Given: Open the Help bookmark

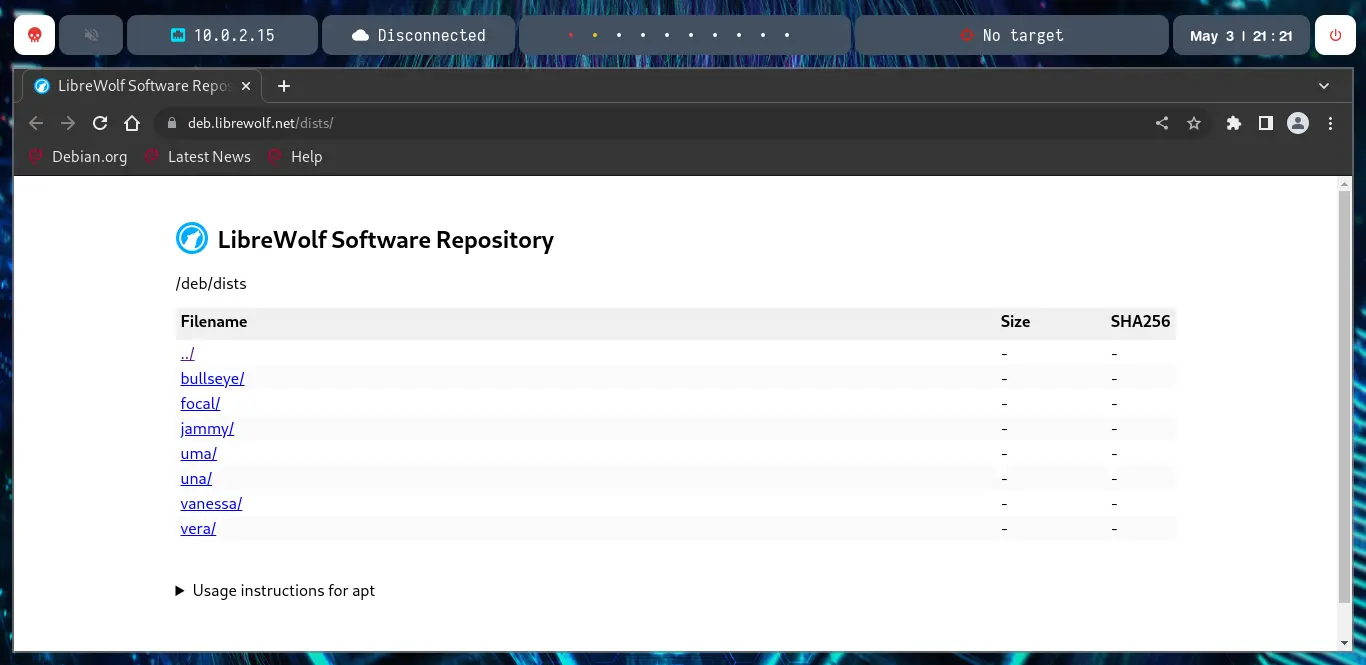Looking at the screenshot, I should coord(295,156).
